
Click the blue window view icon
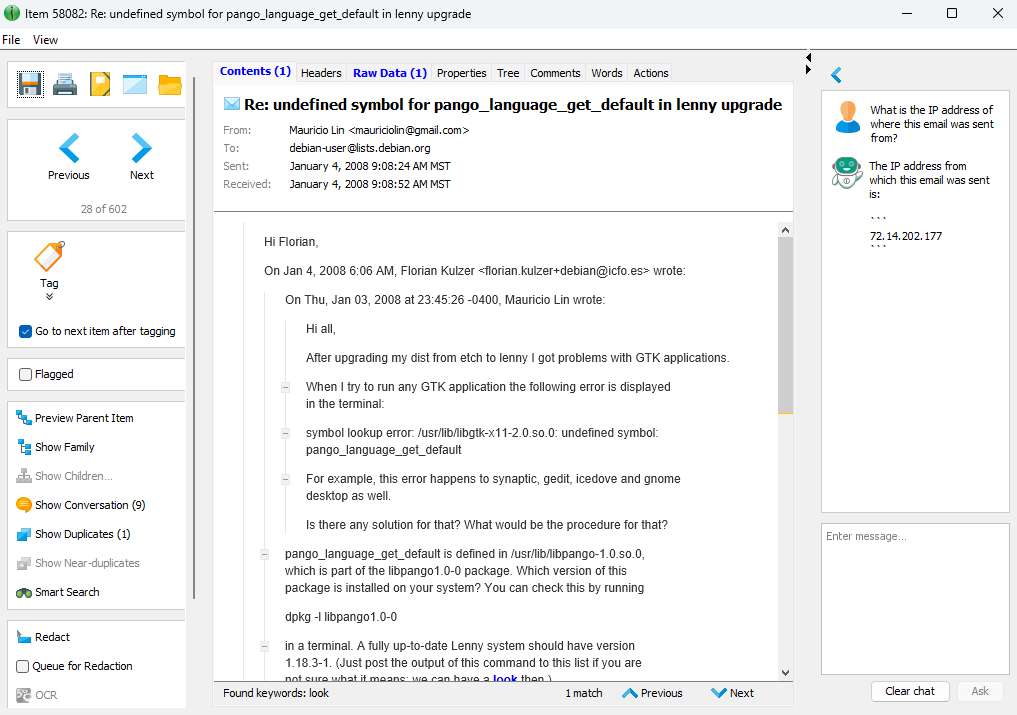point(135,84)
